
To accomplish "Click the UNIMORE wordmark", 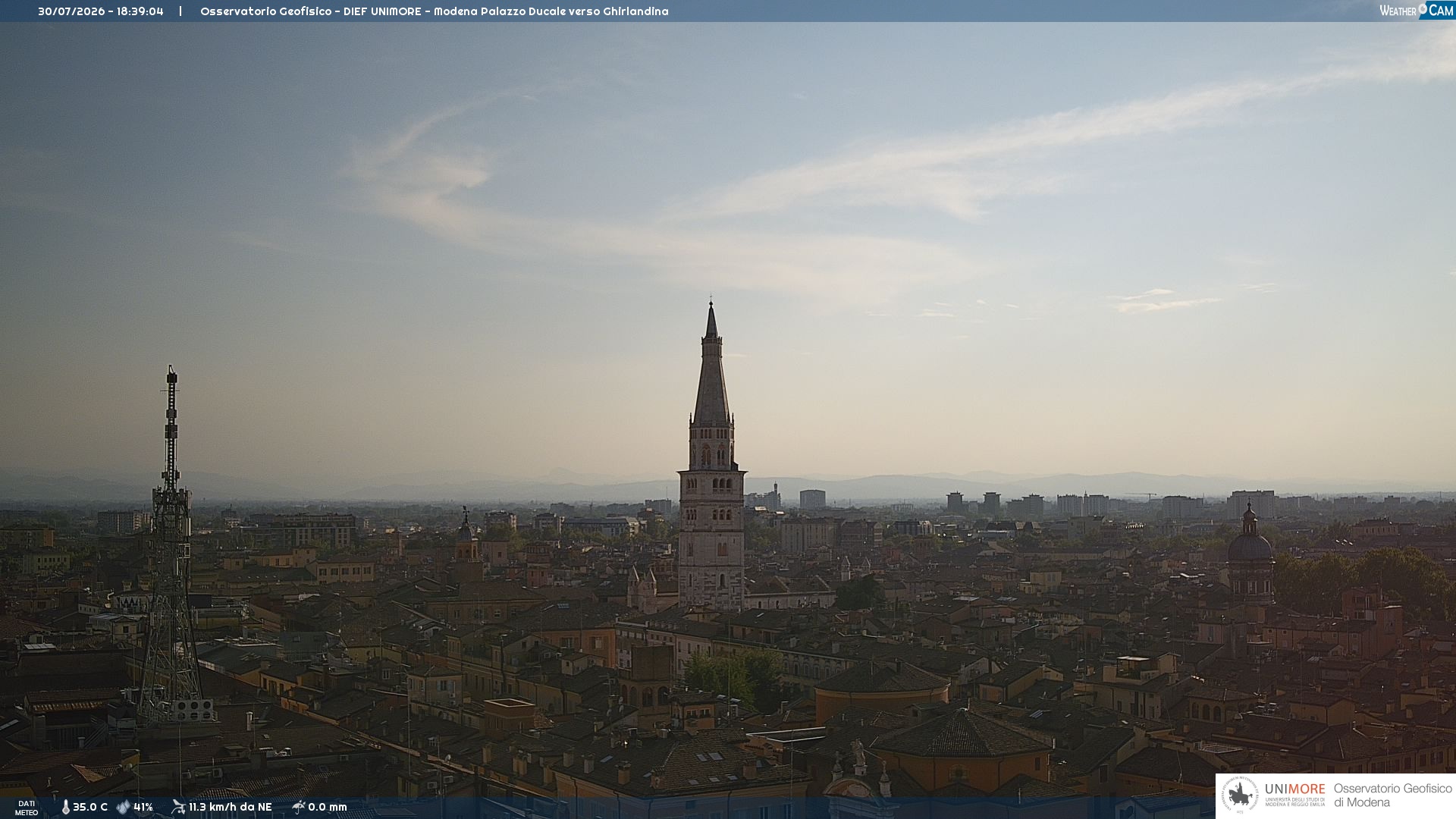I will tap(1294, 789).
